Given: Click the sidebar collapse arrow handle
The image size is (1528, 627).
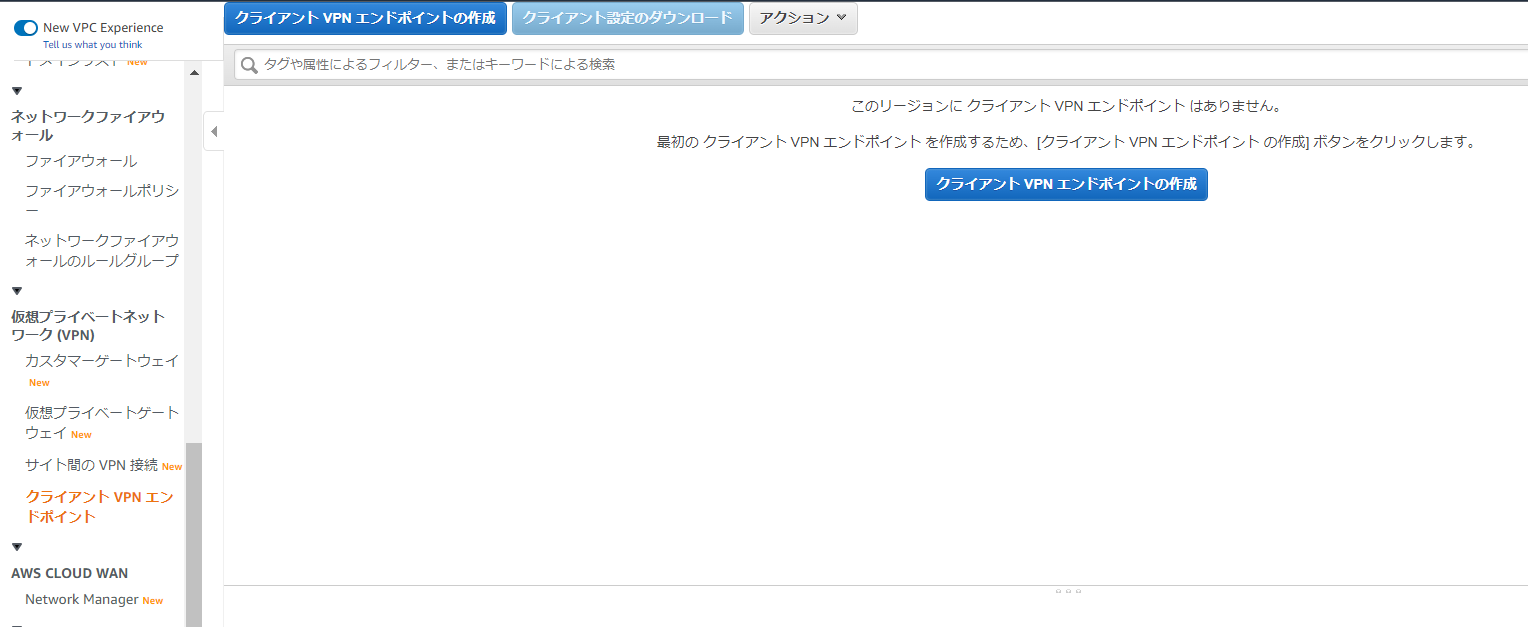Looking at the screenshot, I should [x=213, y=131].
